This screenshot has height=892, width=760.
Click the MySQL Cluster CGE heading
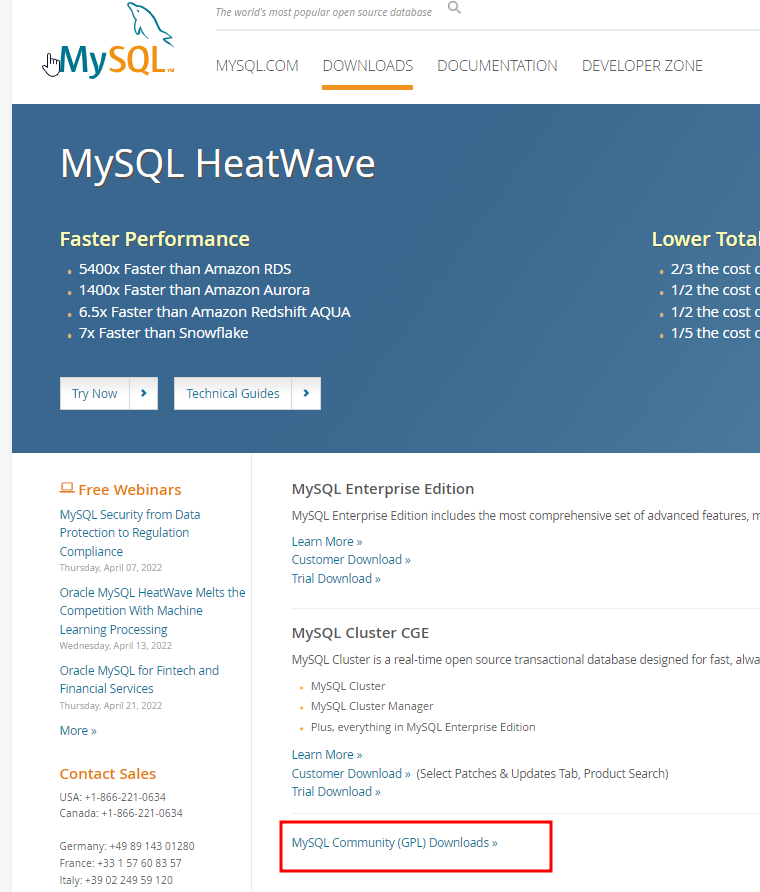point(360,633)
